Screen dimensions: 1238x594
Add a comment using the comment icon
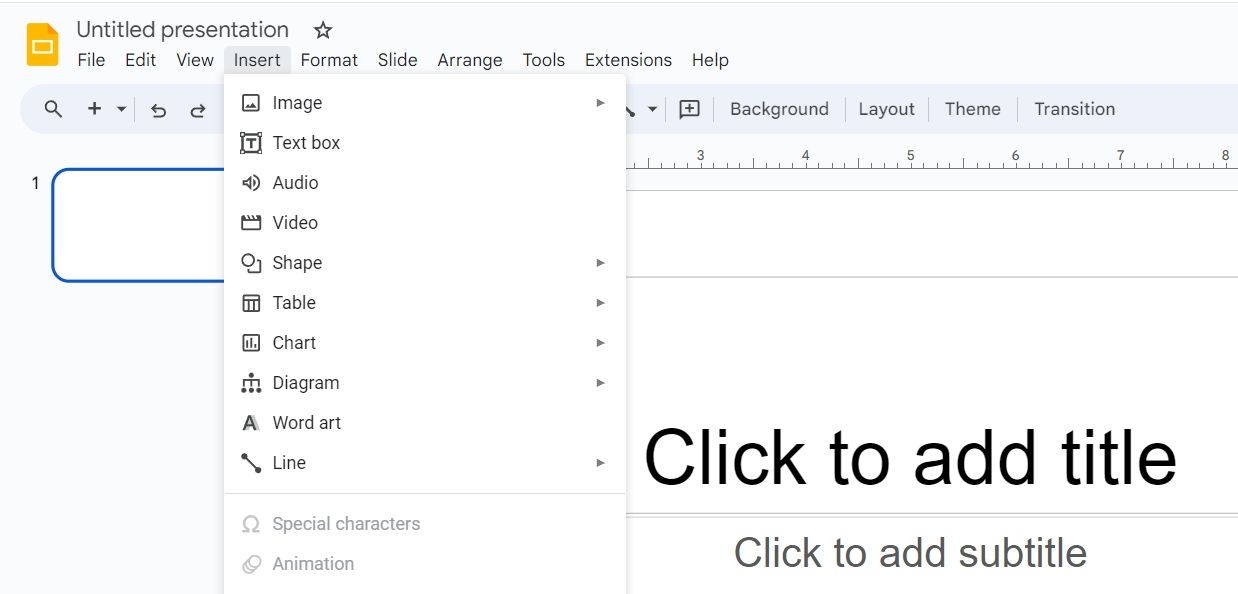tap(689, 109)
